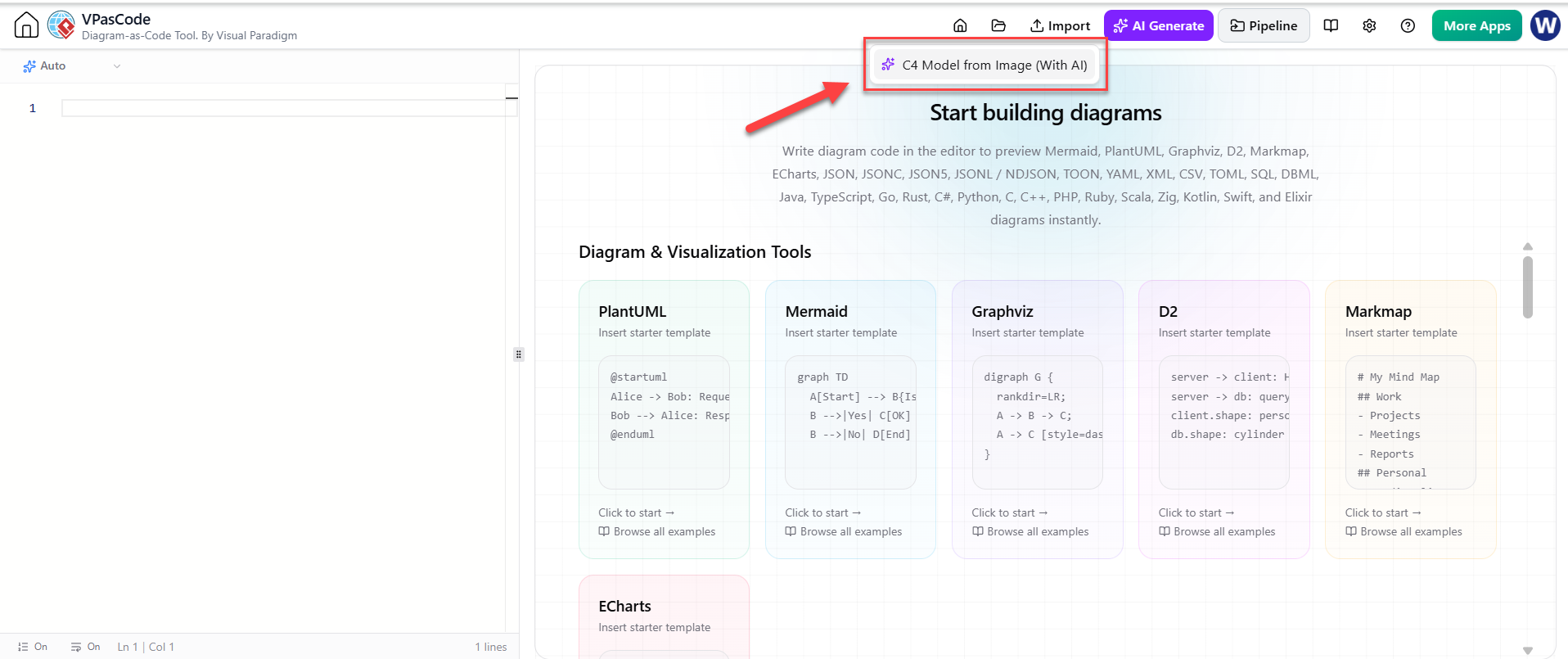Click 'Click to start' on Mermaid card
Viewport: 1568px width, 659px height.
click(822, 512)
